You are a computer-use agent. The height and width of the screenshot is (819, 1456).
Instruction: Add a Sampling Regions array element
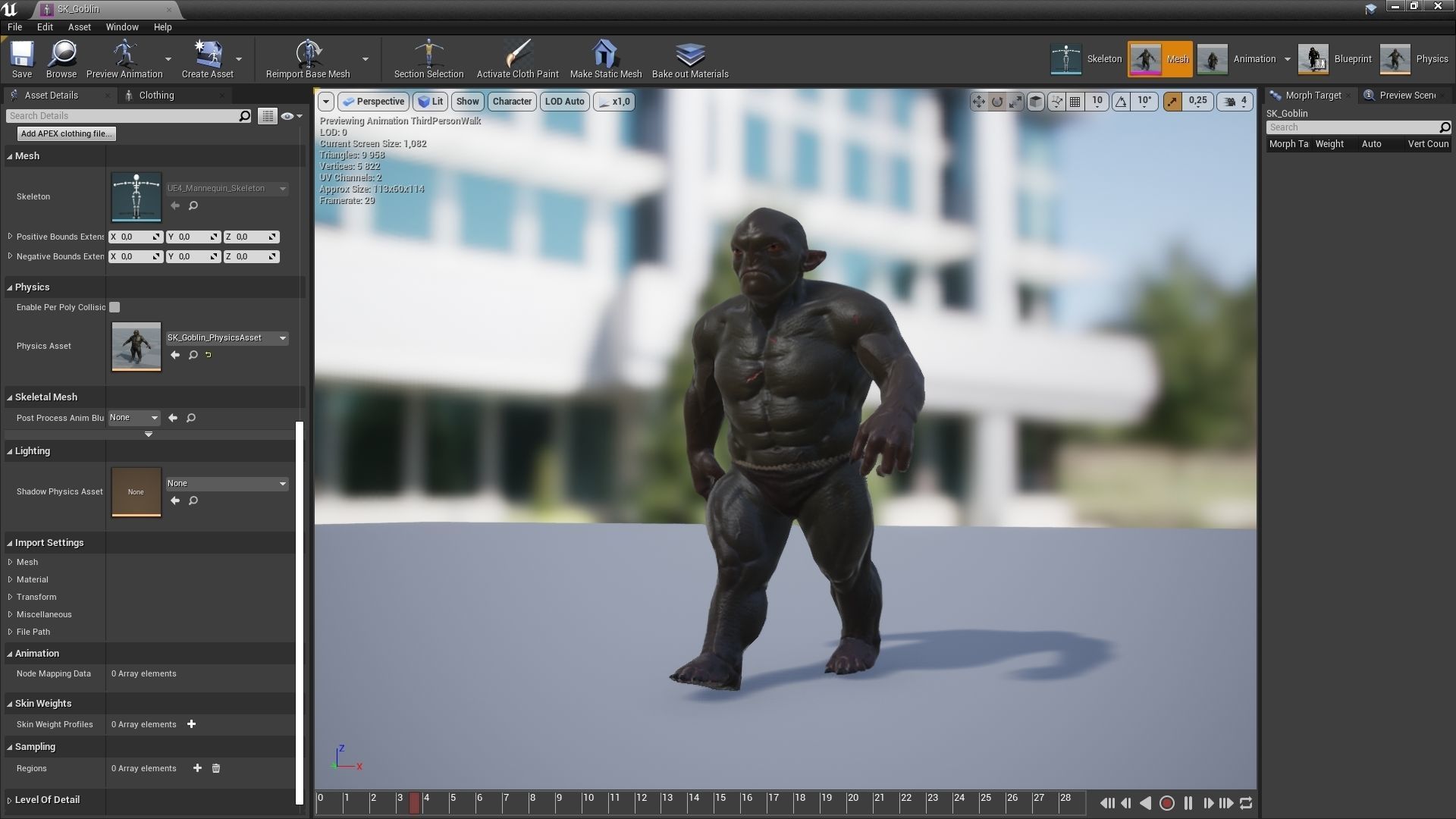(197, 768)
